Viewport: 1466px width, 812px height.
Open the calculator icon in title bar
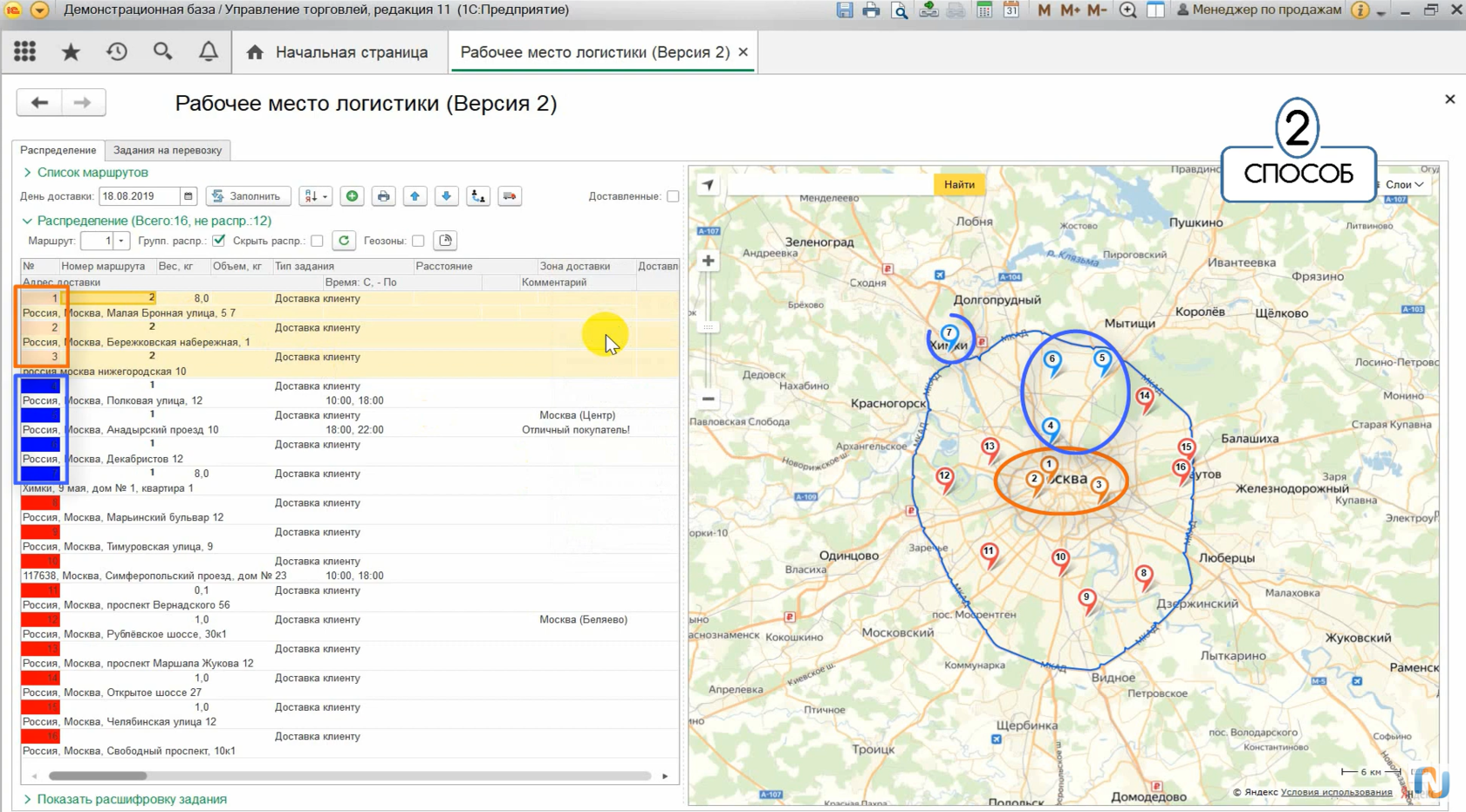point(984,10)
